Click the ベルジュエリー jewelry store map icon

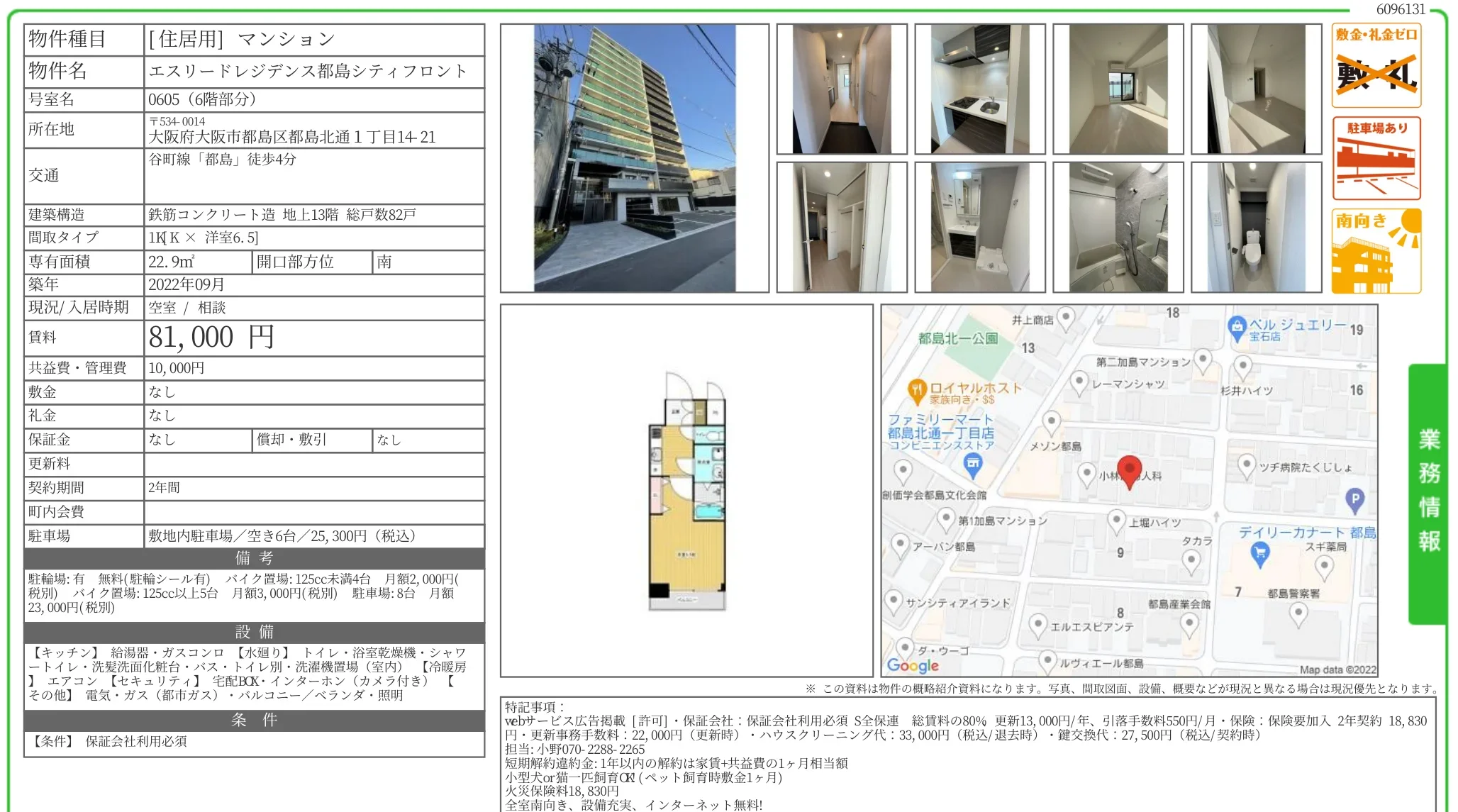1237,328
